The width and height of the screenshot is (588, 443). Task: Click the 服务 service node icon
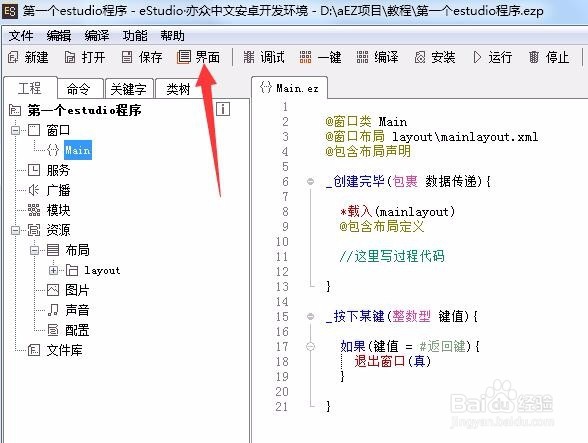tap(34, 170)
